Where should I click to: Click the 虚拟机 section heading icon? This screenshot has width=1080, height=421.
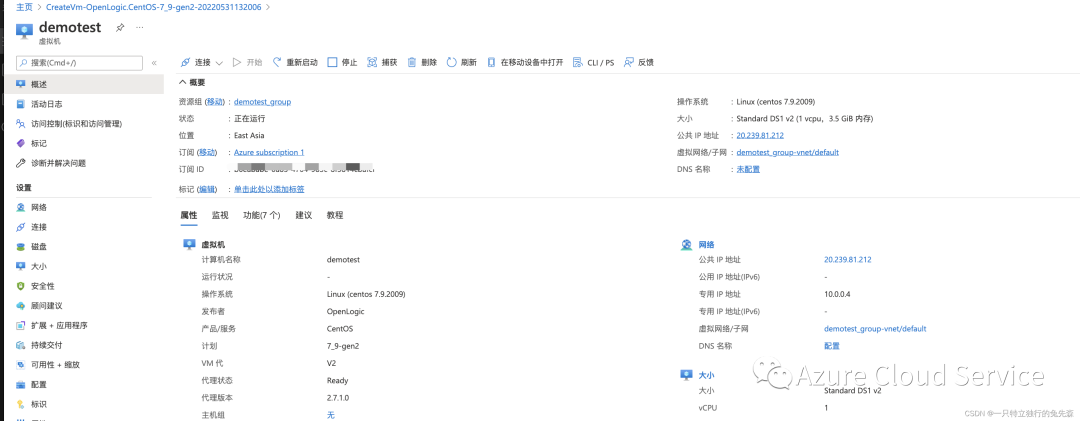click(x=188, y=244)
